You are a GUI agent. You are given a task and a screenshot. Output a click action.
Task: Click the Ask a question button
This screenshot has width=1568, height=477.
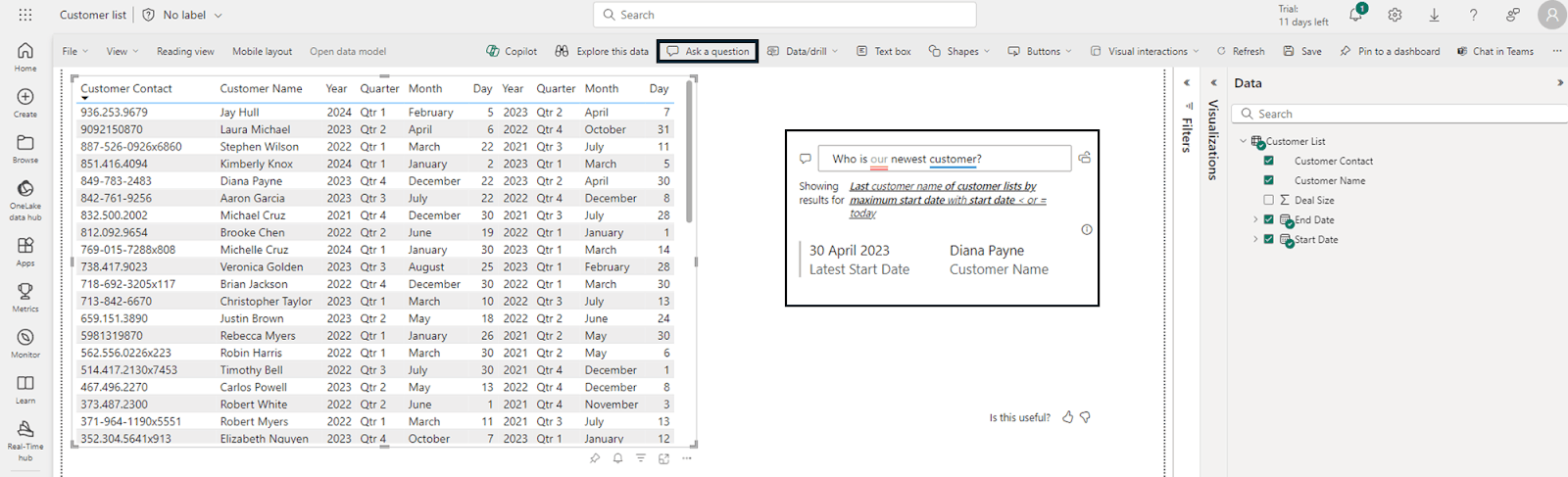point(708,51)
